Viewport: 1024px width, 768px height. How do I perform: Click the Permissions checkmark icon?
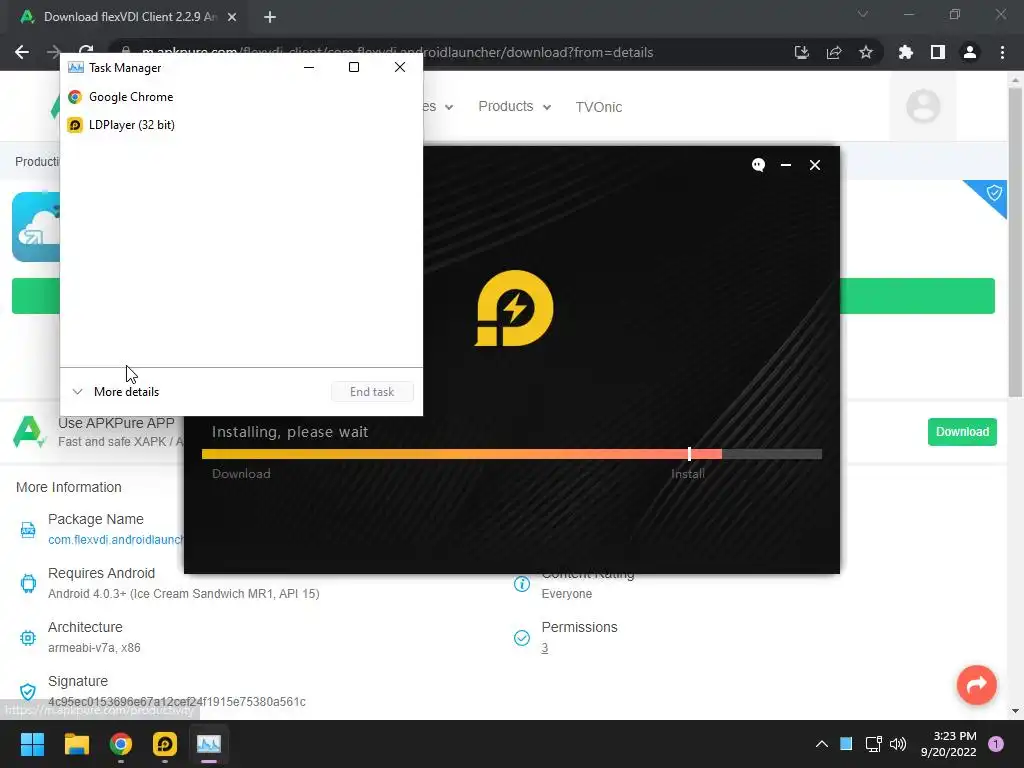point(521,637)
